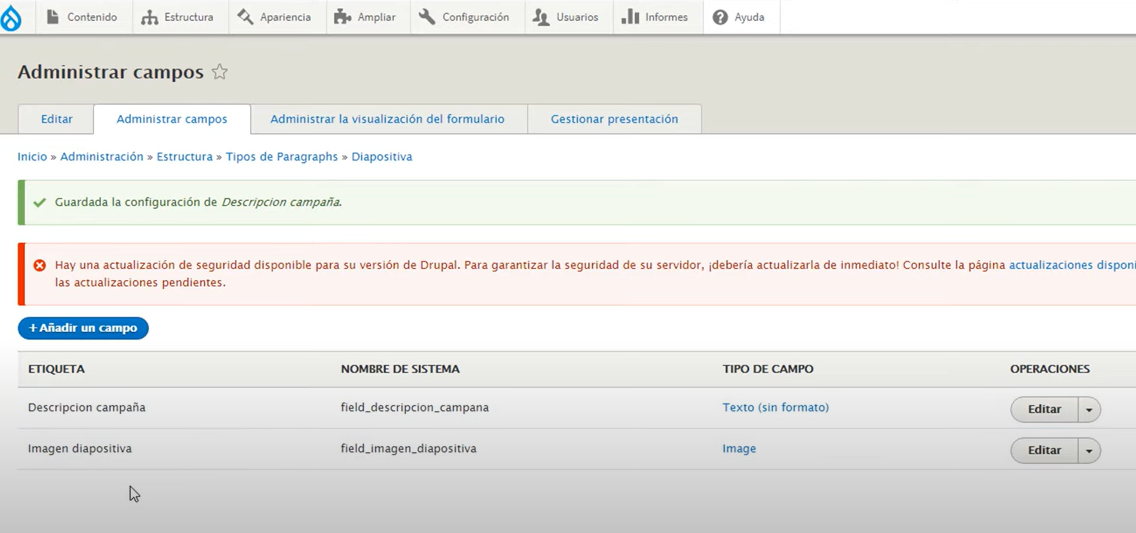Open the Ayuda help page
This screenshot has width=1136, height=533.
[739, 17]
